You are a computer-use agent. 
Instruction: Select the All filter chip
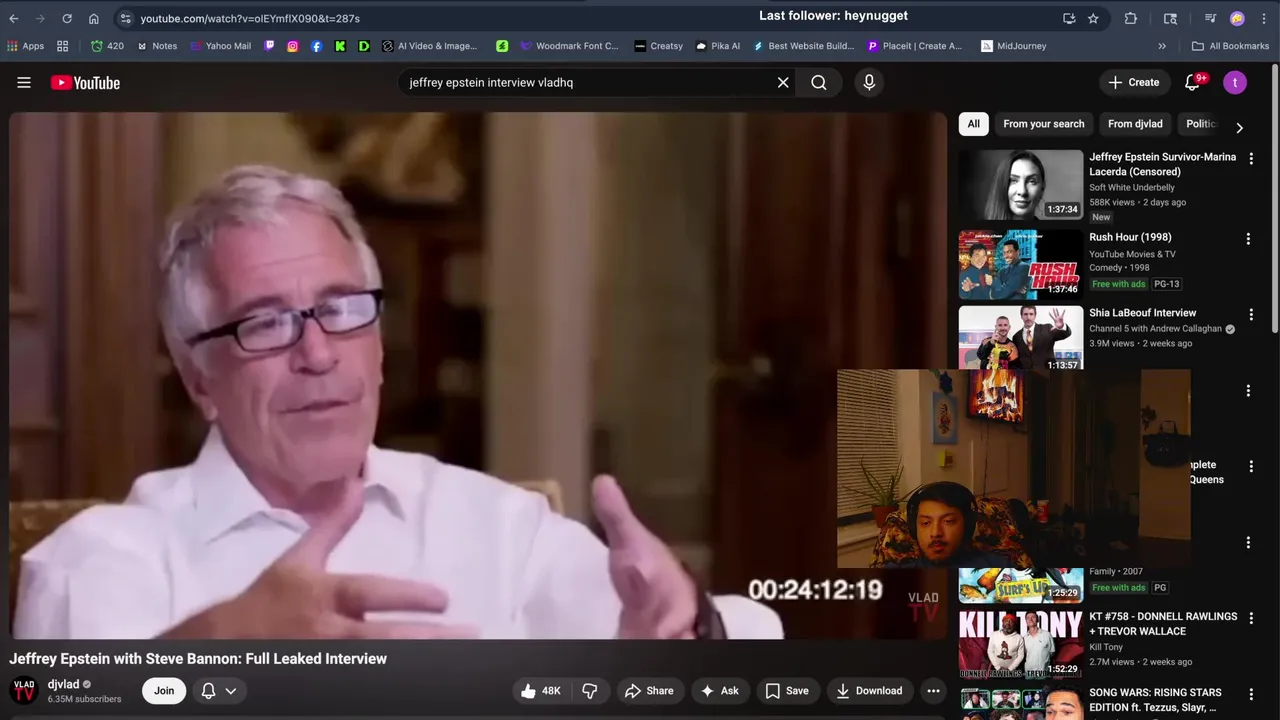973,124
